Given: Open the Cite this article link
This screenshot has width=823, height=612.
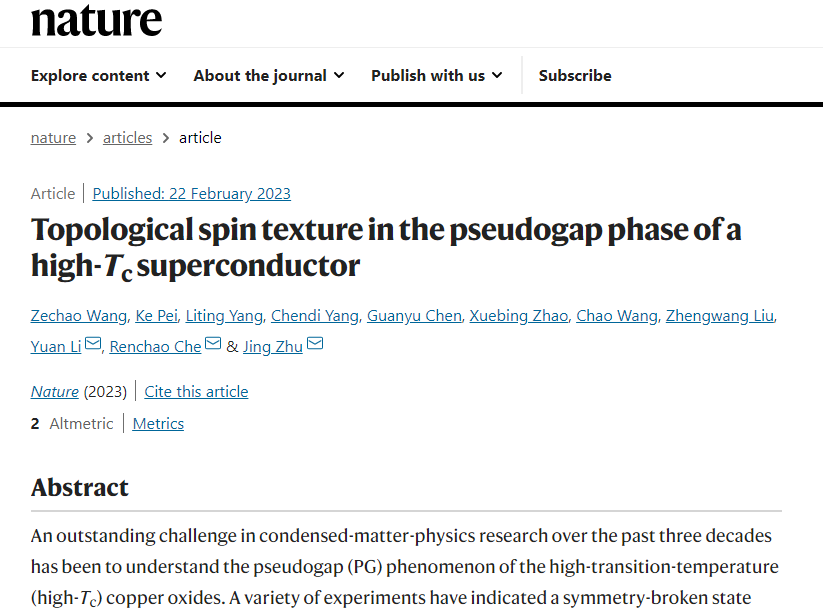Looking at the screenshot, I should [x=196, y=392].
